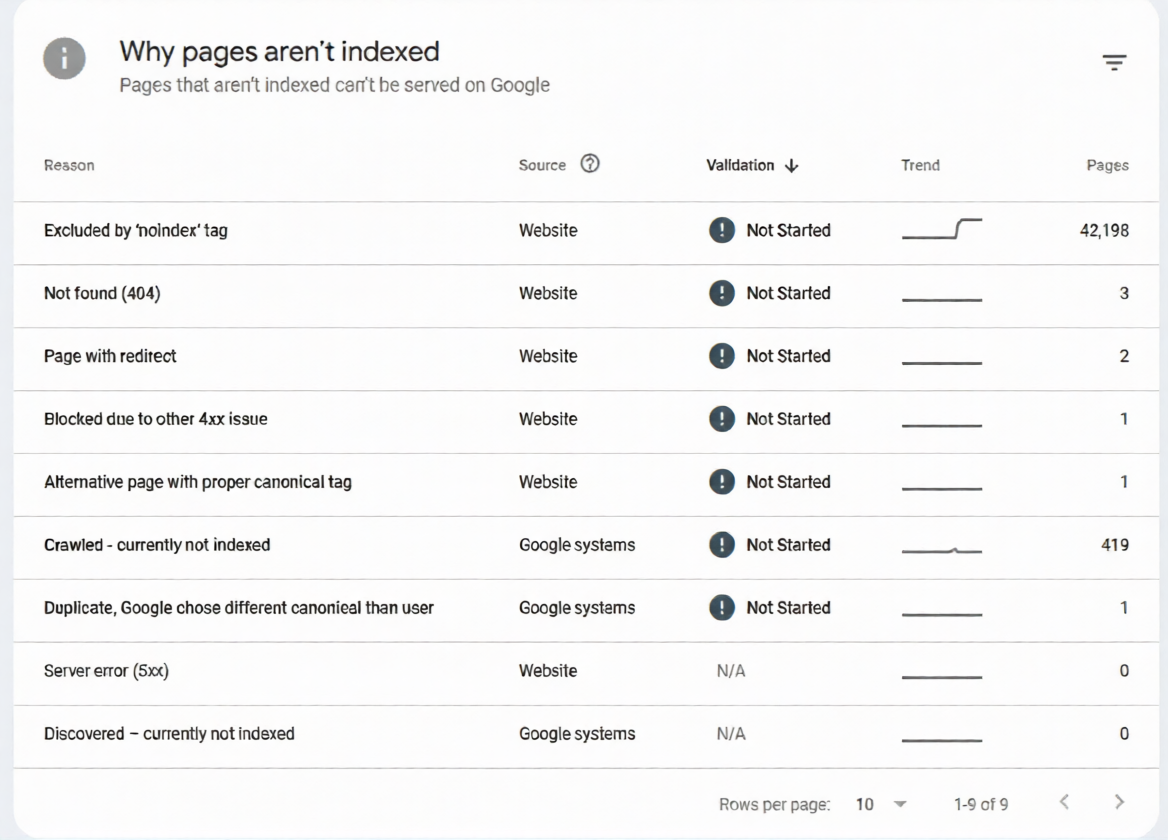Click the Reason column header
The height and width of the screenshot is (840, 1168).
coord(69,166)
